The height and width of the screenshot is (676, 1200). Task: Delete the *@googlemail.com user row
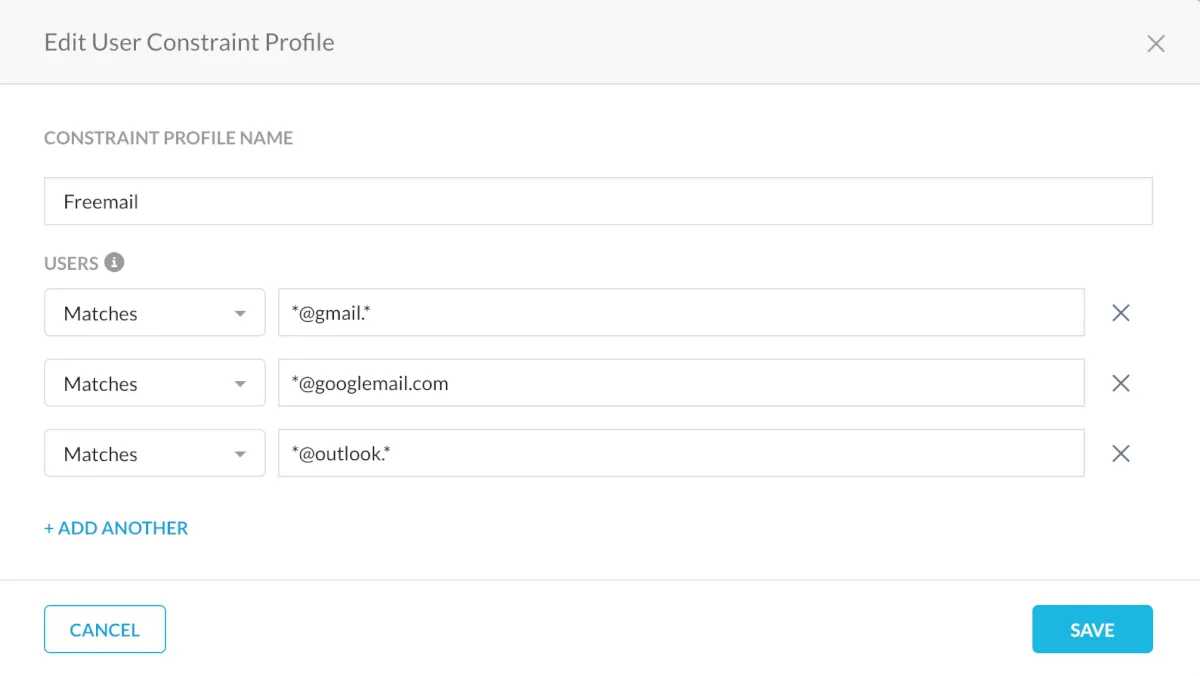[x=1121, y=383]
